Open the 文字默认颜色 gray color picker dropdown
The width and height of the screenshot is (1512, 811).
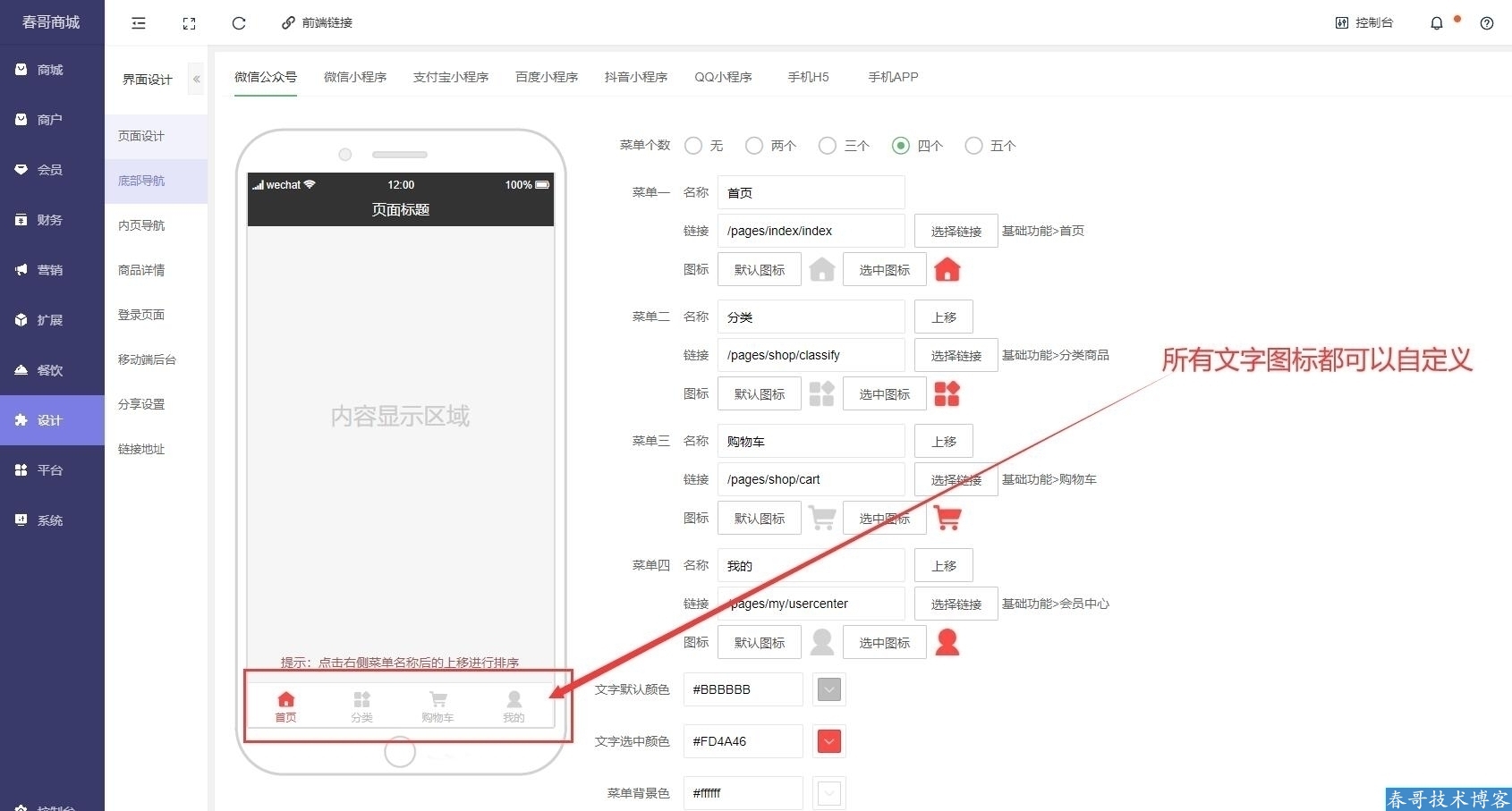tap(829, 689)
